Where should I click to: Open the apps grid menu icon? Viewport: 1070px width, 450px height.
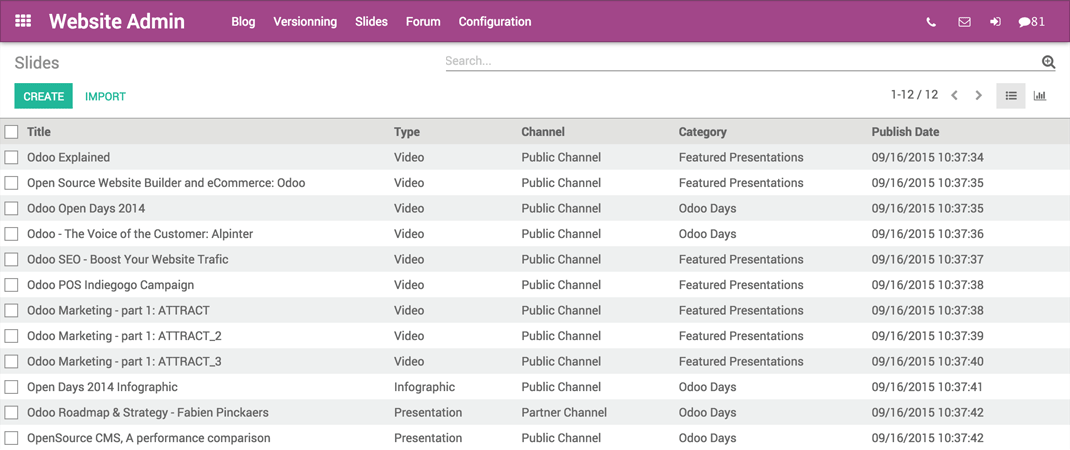23,21
